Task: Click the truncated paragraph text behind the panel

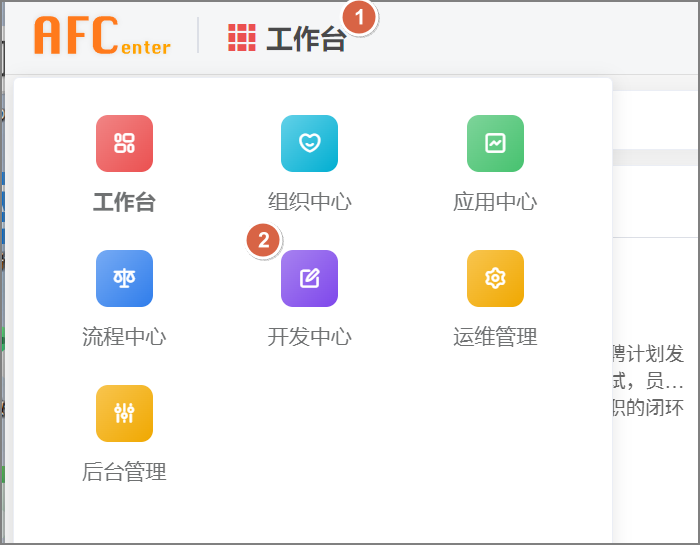Action: pyautogui.click(x=648, y=382)
